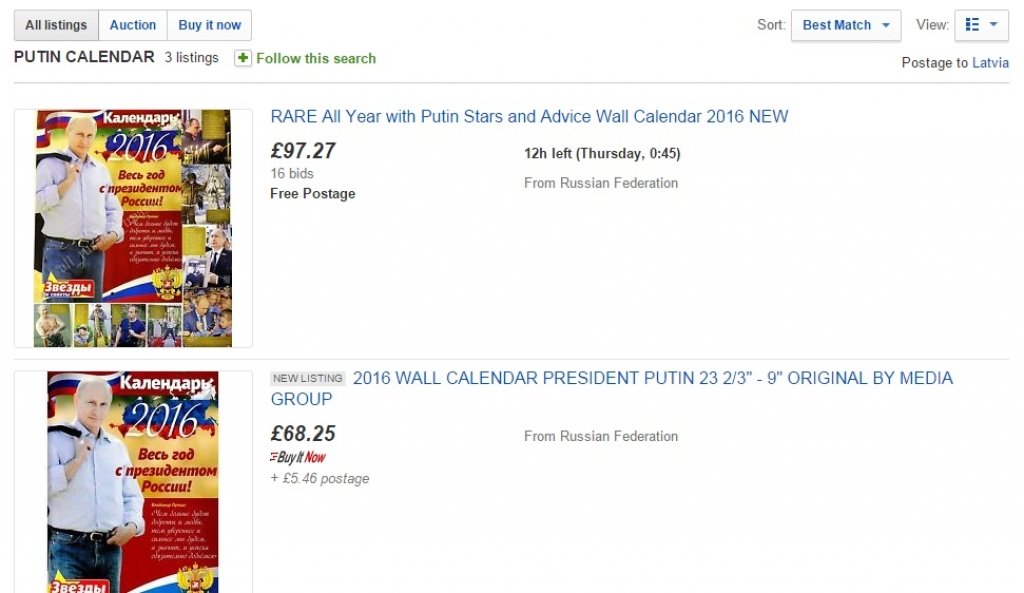
Task: Change postage destination via Latvia link
Action: click(990, 63)
